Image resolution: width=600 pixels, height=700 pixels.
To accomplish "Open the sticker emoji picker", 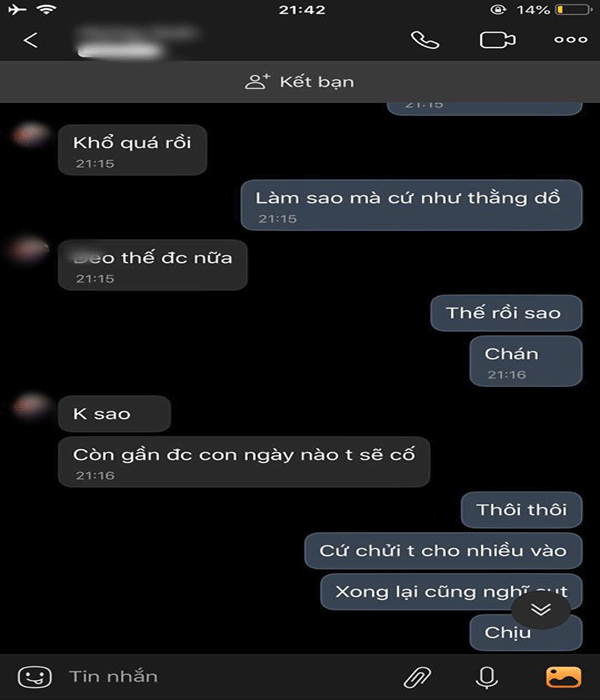I will click(35, 677).
